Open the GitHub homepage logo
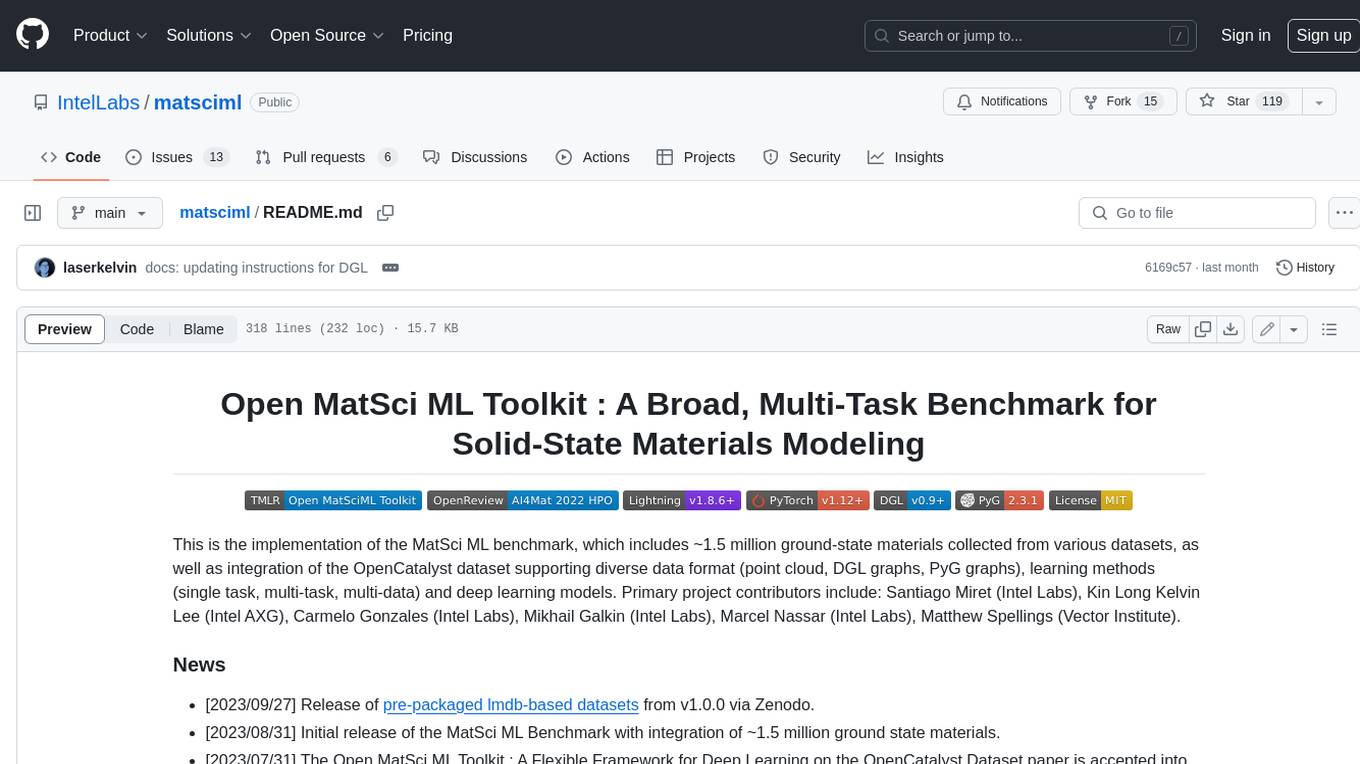Image resolution: width=1360 pixels, height=764 pixels. point(32,35)
